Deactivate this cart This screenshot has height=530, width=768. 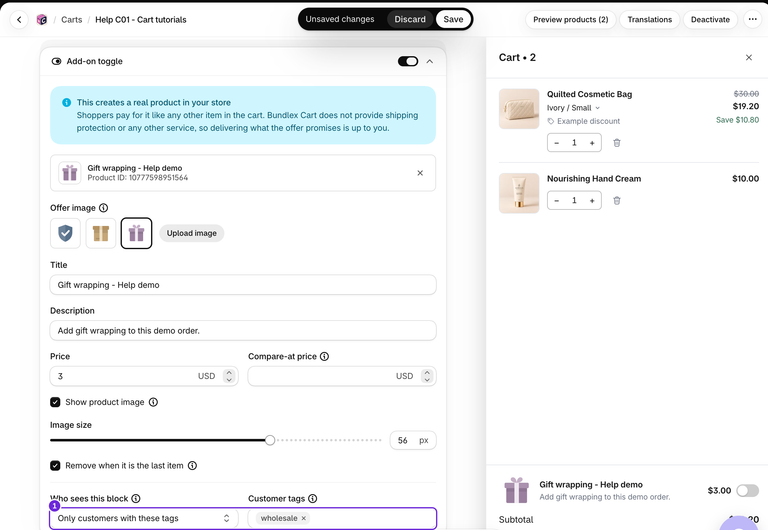(710, 20)
